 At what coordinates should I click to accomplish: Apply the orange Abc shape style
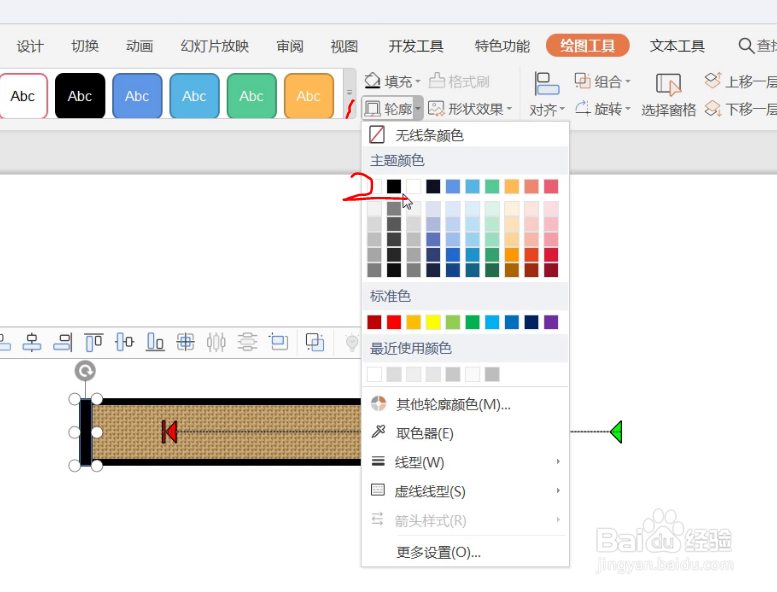(309, 96)
